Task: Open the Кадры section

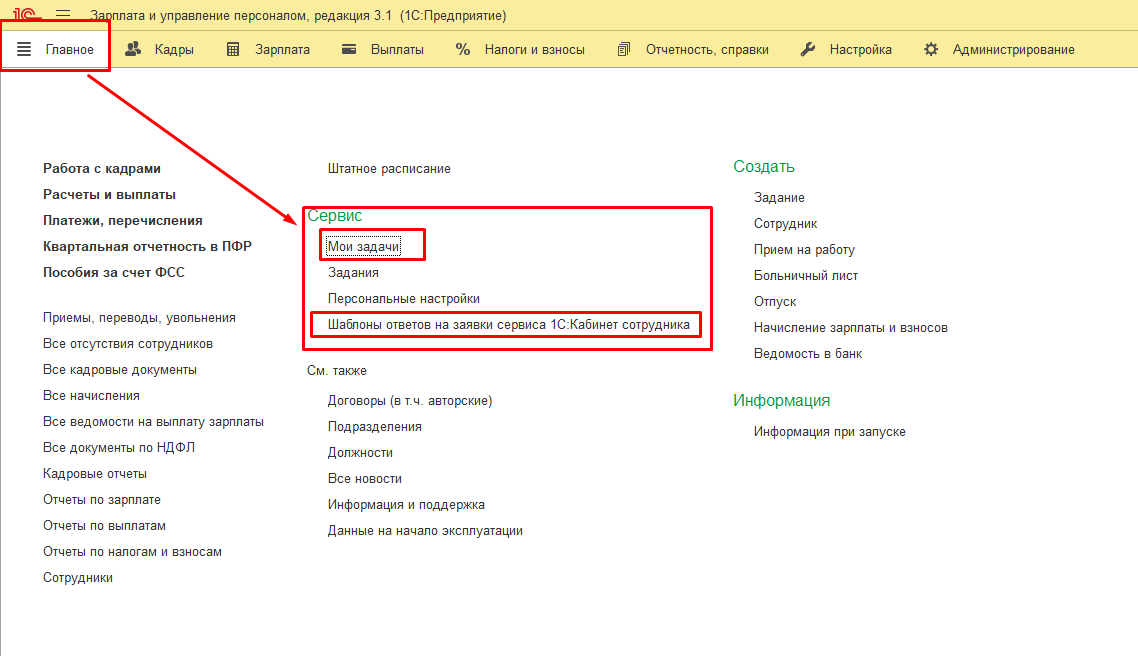Action: click(174, 49)
